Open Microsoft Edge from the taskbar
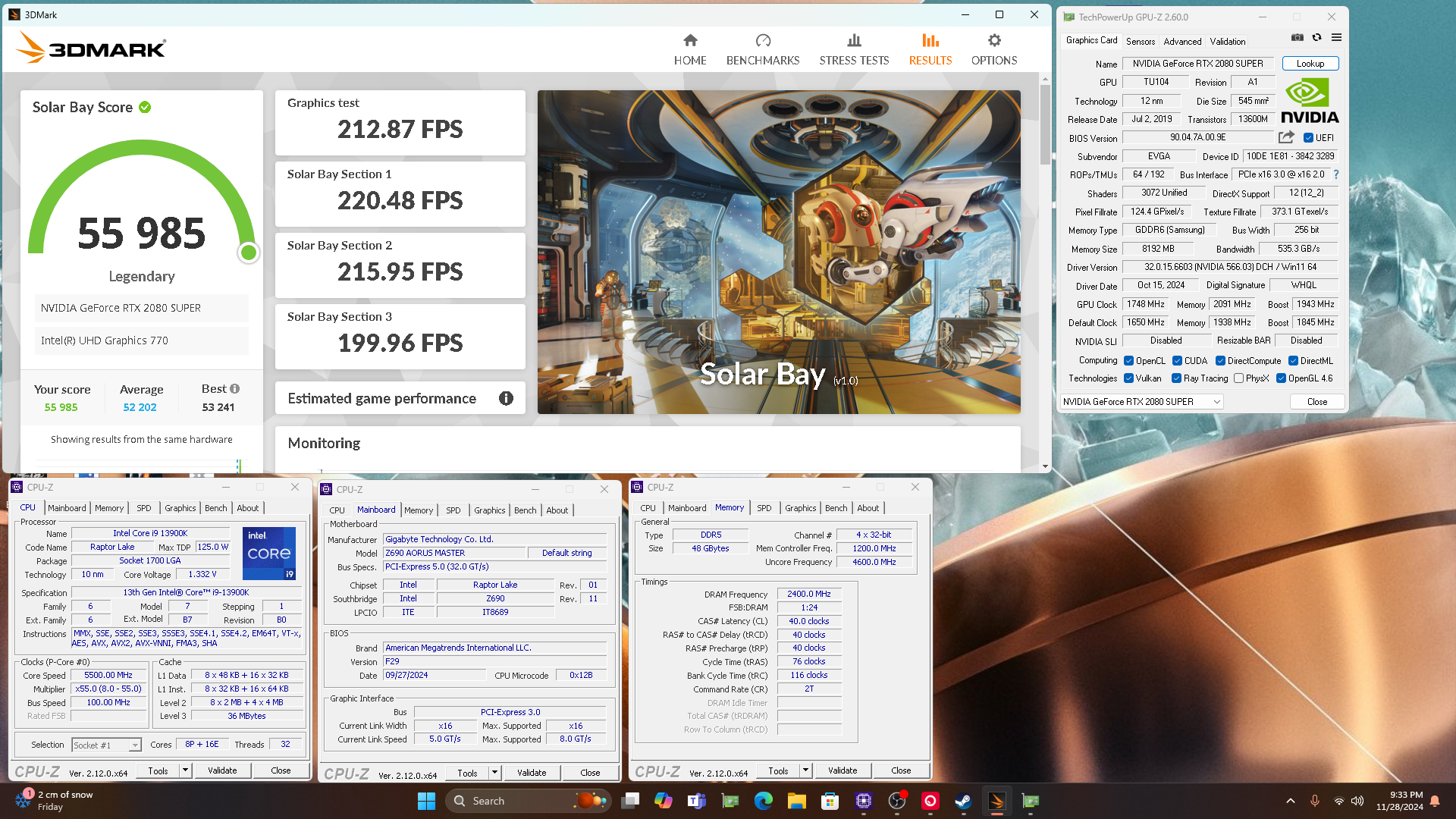This screenshot has height=819, width=1456. [x=763, y=801]
